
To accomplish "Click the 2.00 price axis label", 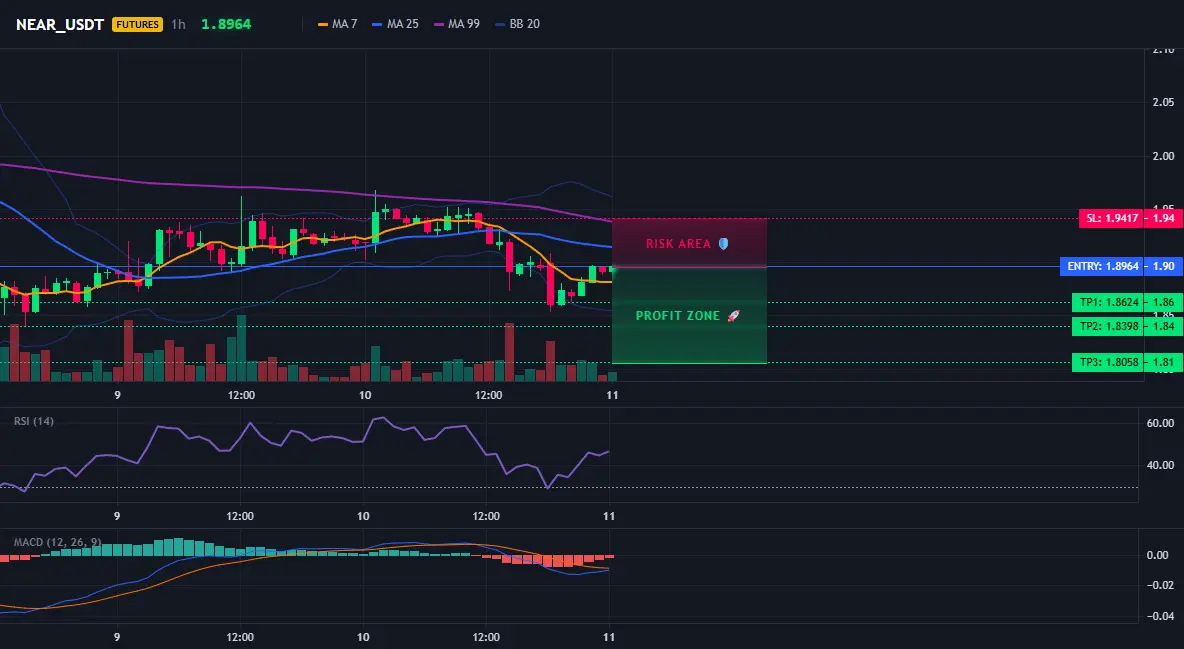I will (1164, 156).
